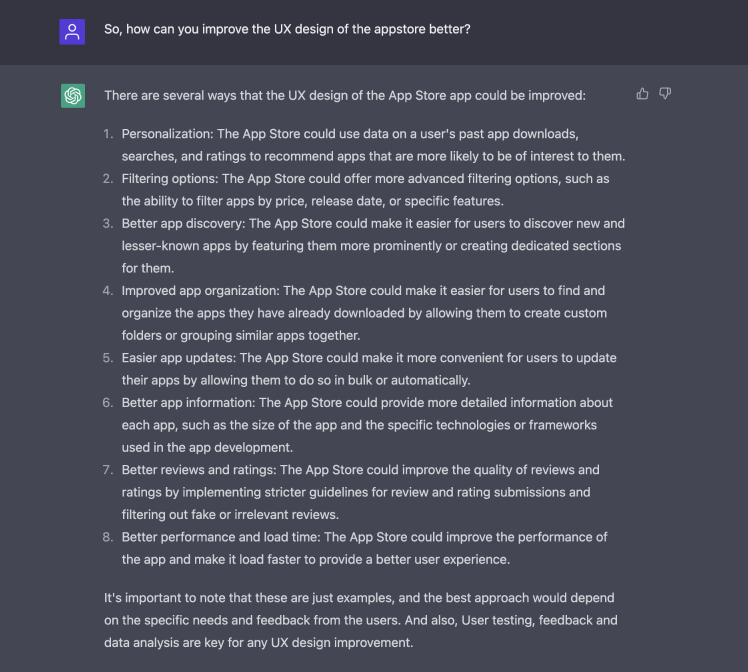Image resolution: width=748 pixels, height=672 pixels.
Task: Click the purple user avatar icon
Action: click(72, 31)
